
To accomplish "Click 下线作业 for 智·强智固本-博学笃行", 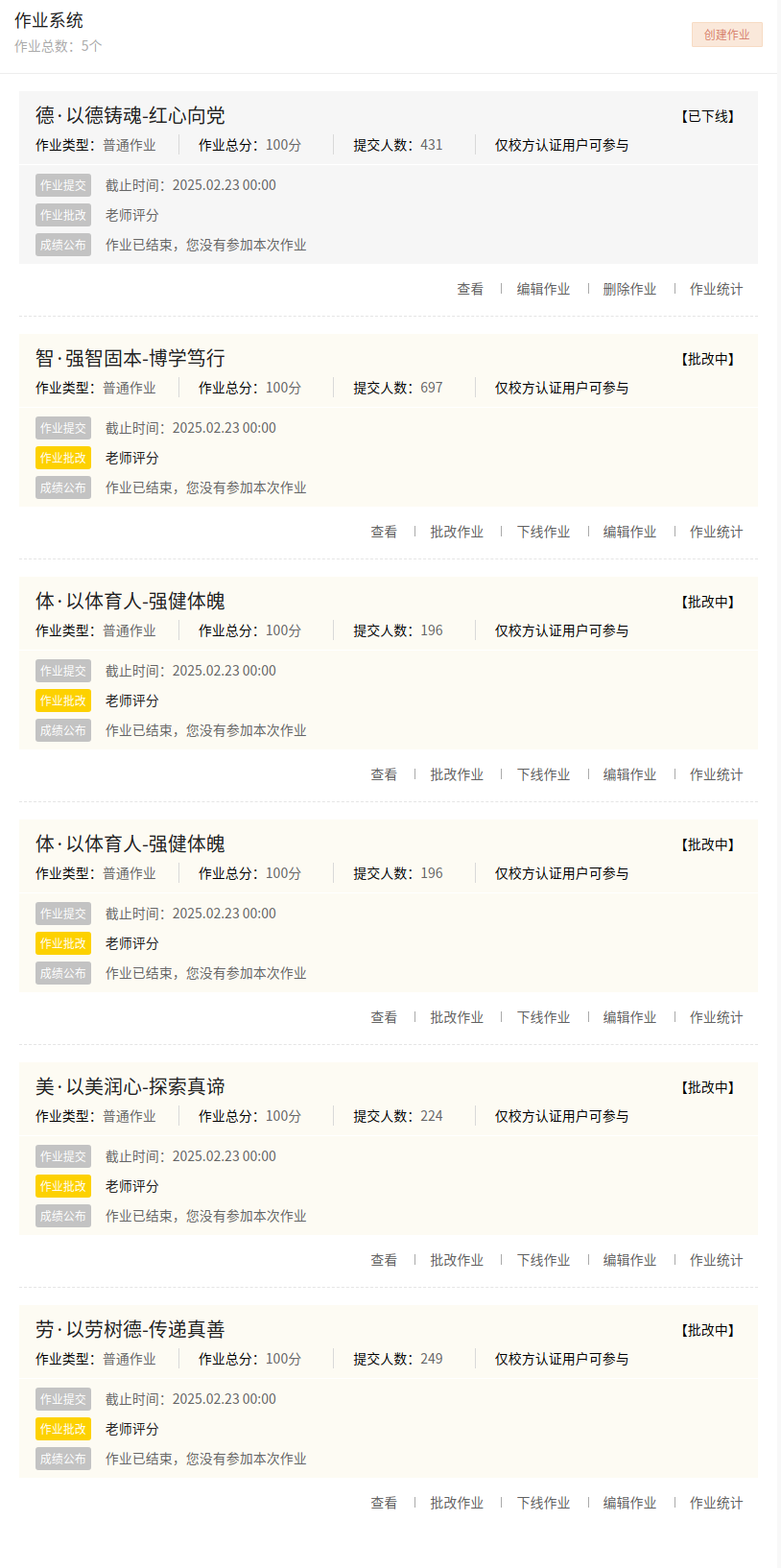I will pos(543,532).
